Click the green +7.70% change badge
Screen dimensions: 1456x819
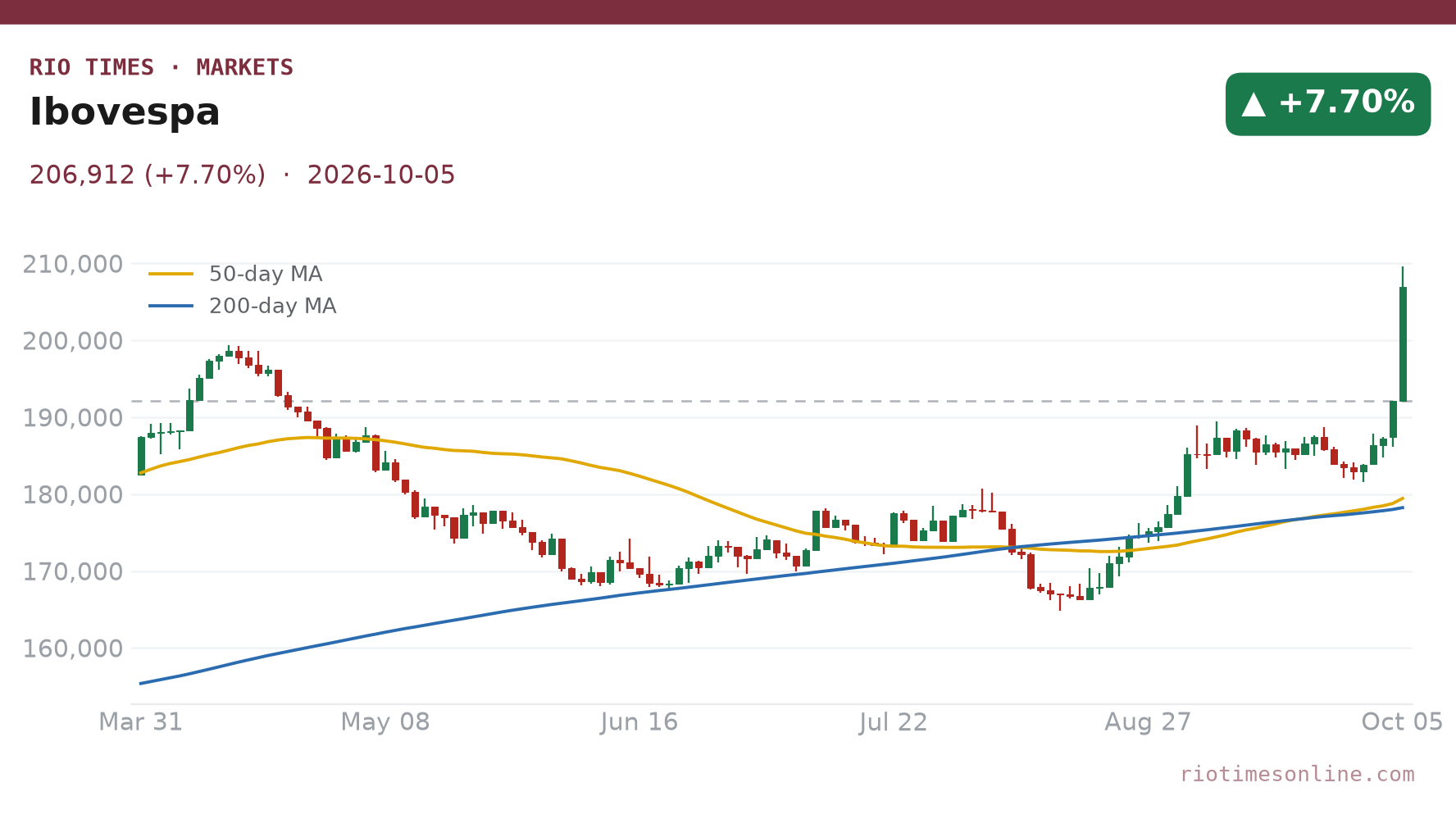[x=1327, y=104]
